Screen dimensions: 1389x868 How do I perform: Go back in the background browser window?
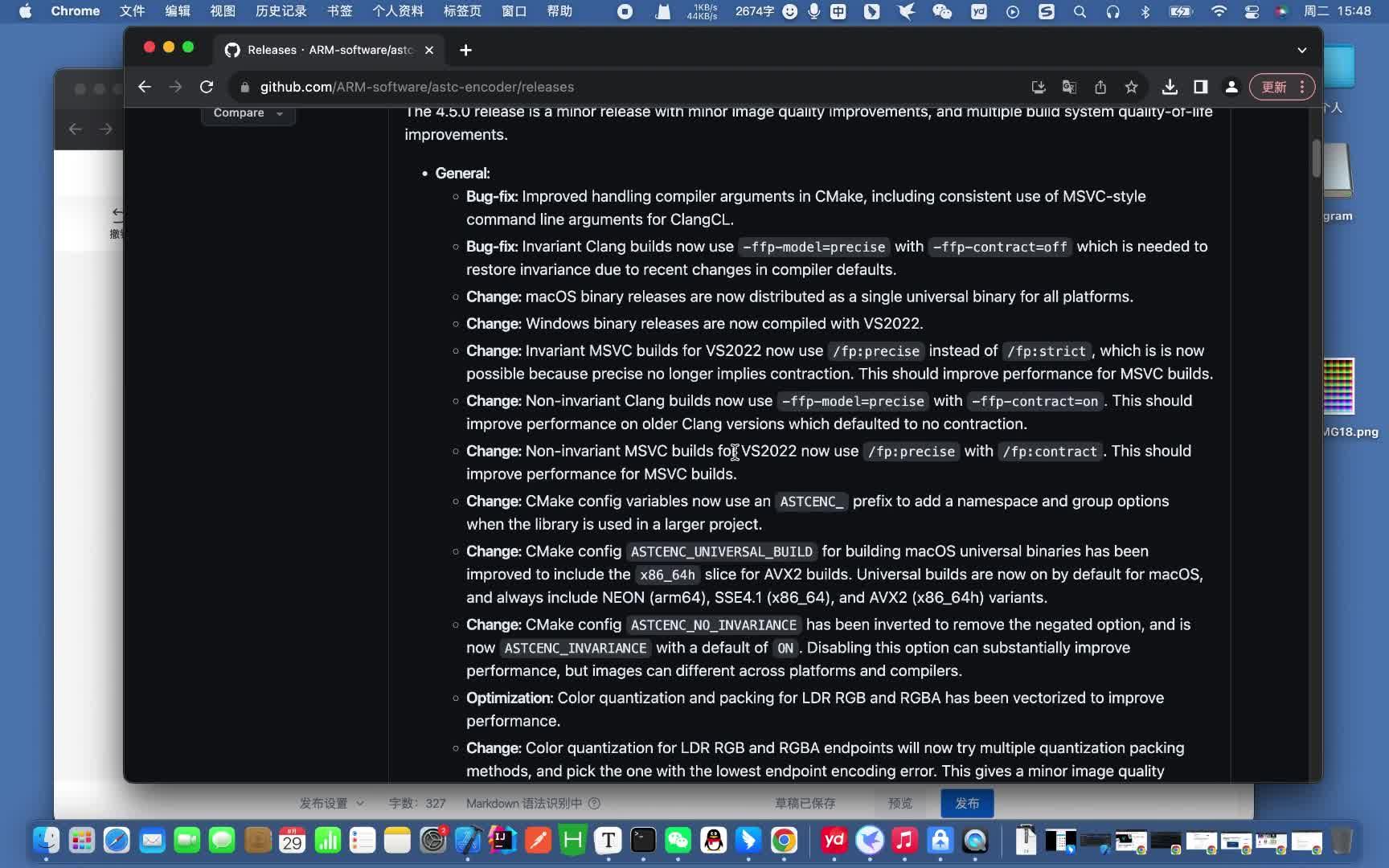click(76, 129)
